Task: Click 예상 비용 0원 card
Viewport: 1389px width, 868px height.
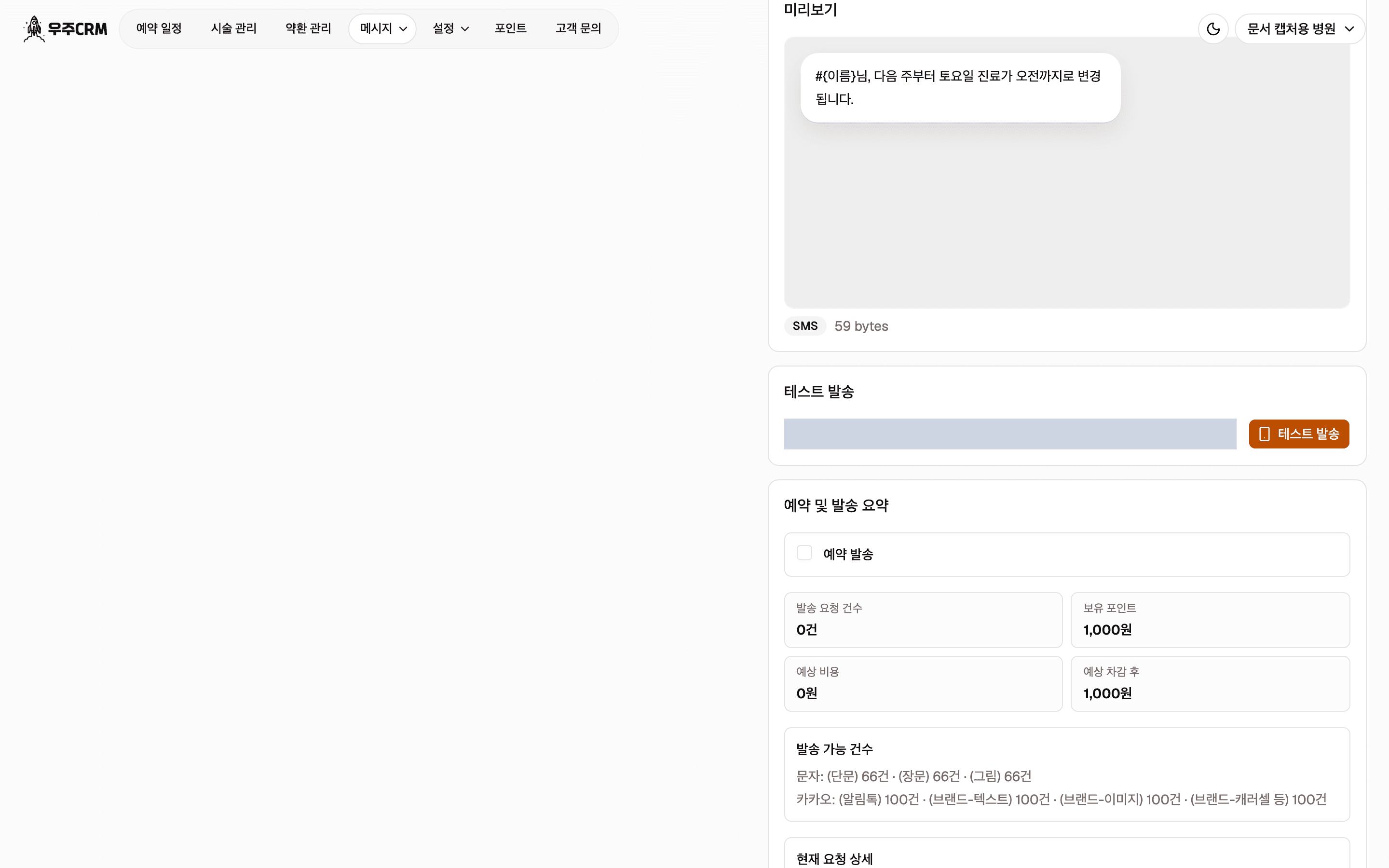Action: pyautogui.click(x=923, y=684)
